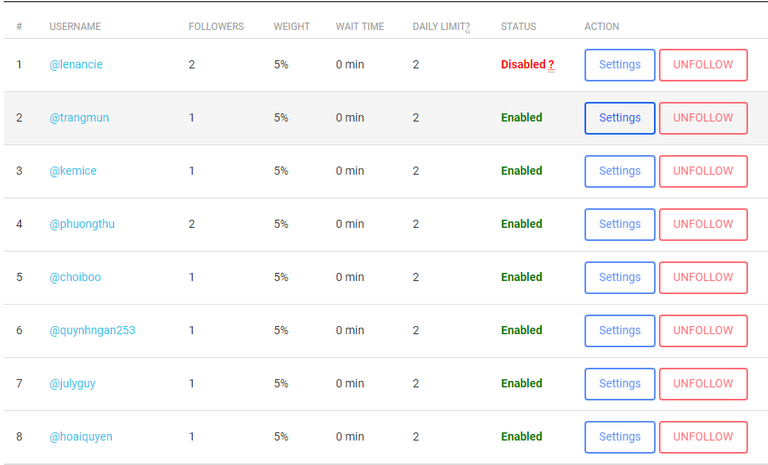The width and height of the screenshot is (768, 465).
Task: Open Settings for @lenancie
Action: point(619,65)
